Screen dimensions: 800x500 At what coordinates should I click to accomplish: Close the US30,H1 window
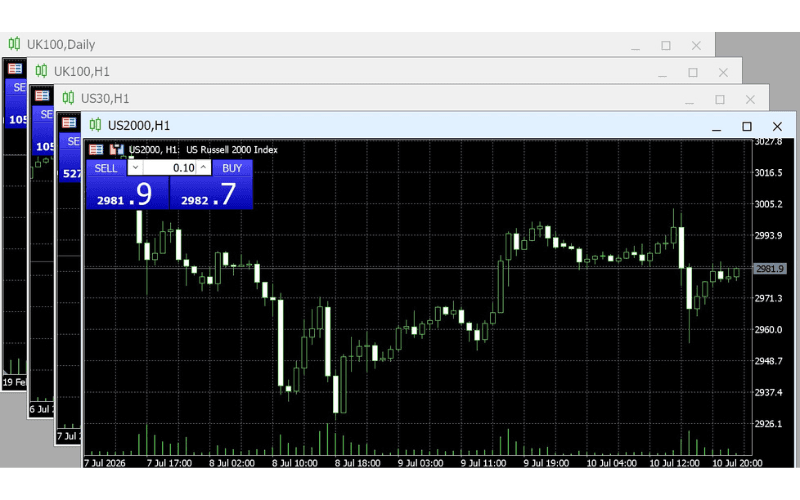(x=750, y=99)
